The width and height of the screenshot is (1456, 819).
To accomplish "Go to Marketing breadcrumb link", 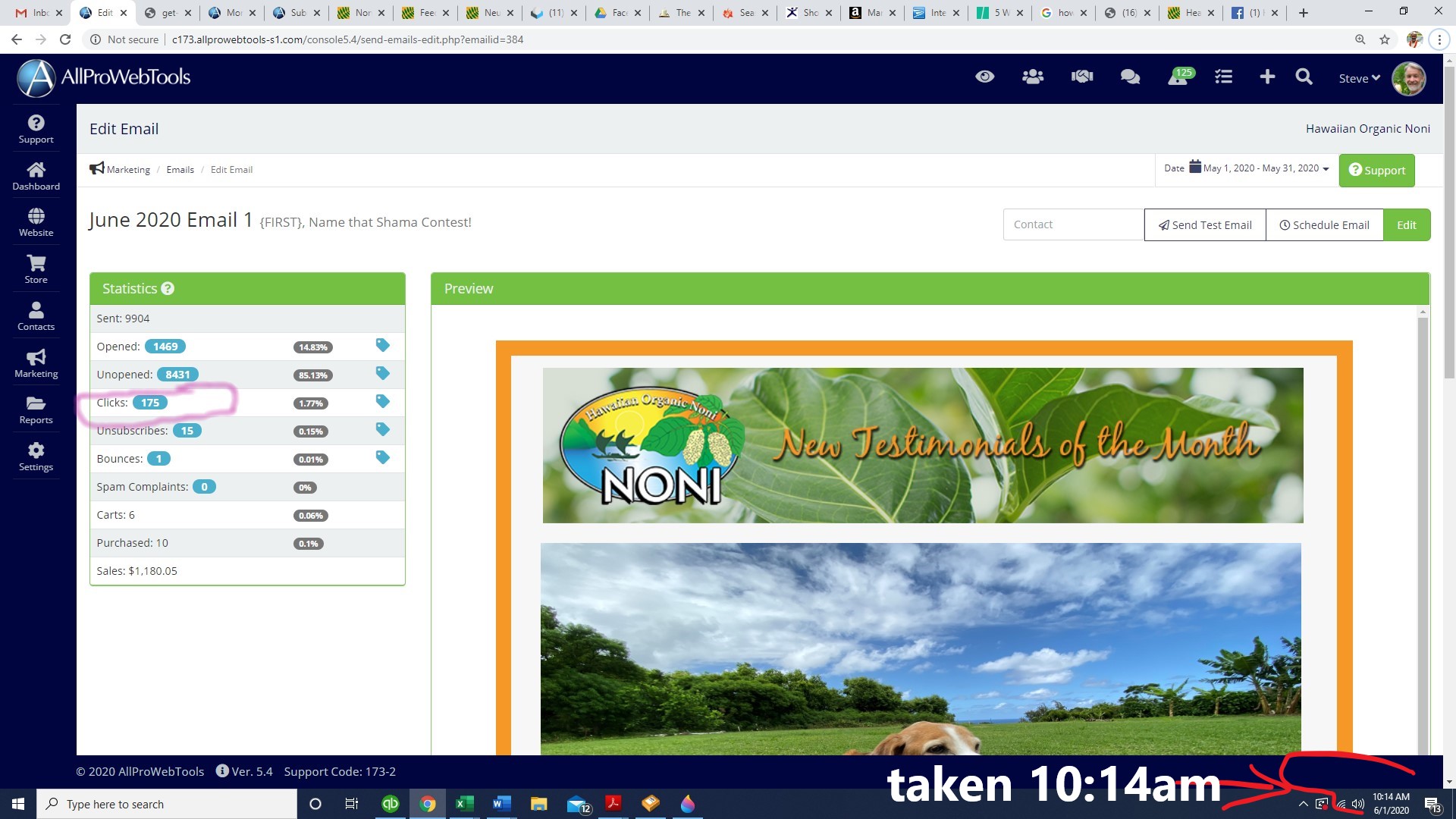I will 128,169.
